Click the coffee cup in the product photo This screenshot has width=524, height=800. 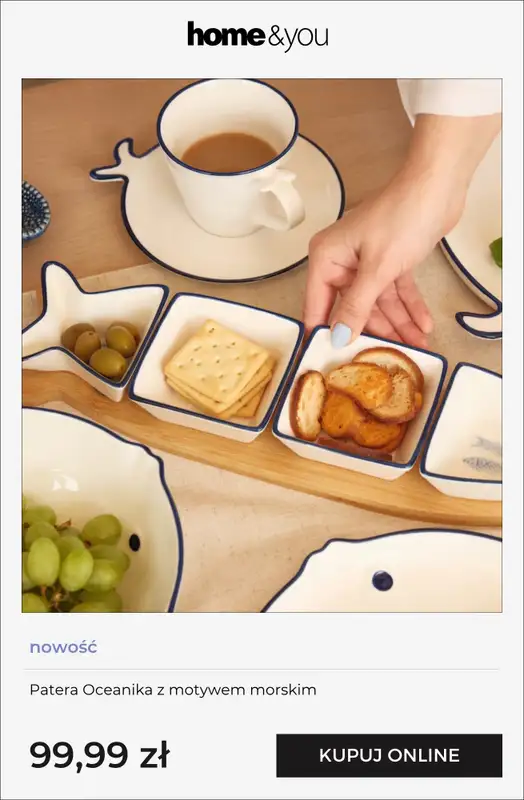231,159
